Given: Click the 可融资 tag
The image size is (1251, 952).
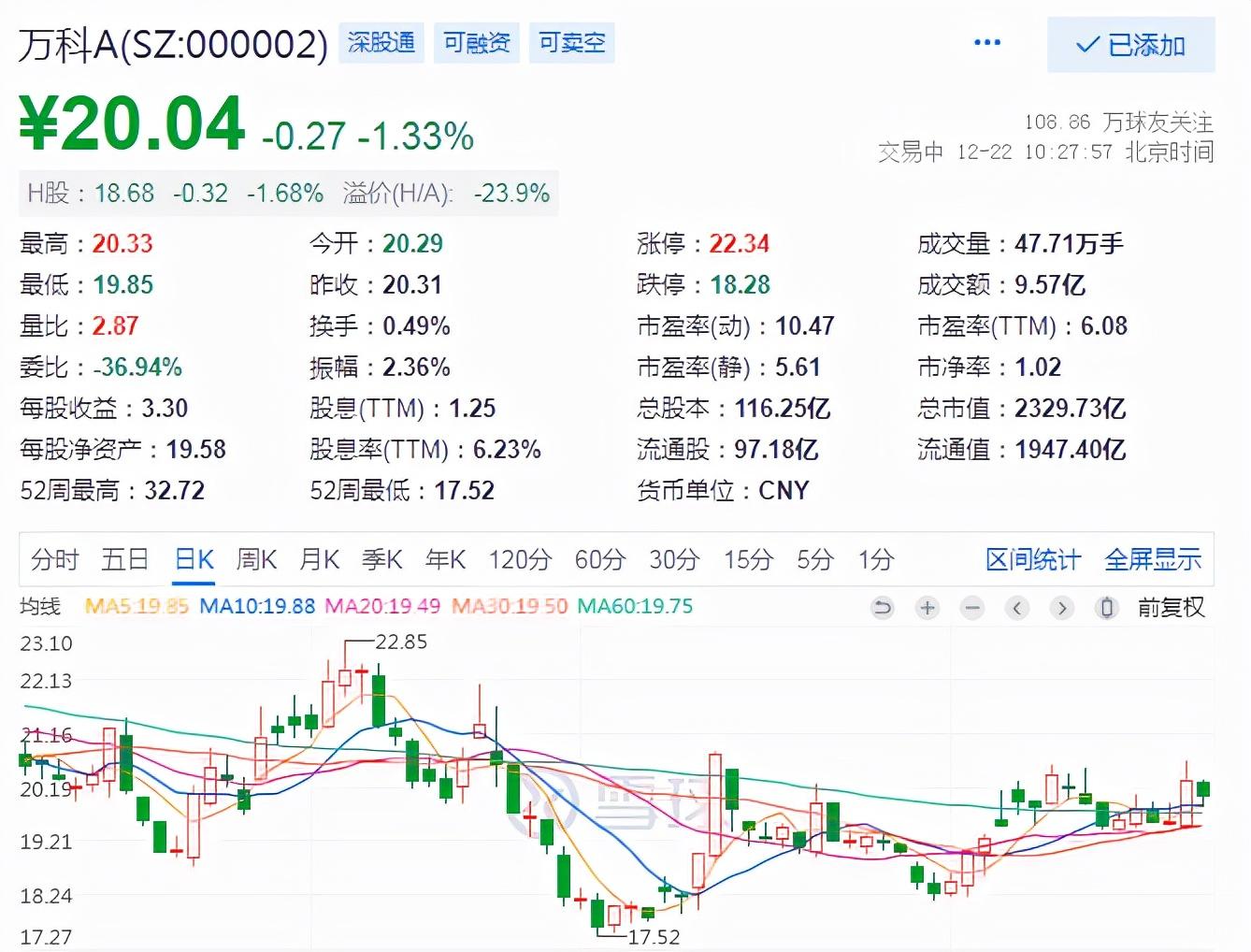Looking at the screenshot, I should coord(476,42).
